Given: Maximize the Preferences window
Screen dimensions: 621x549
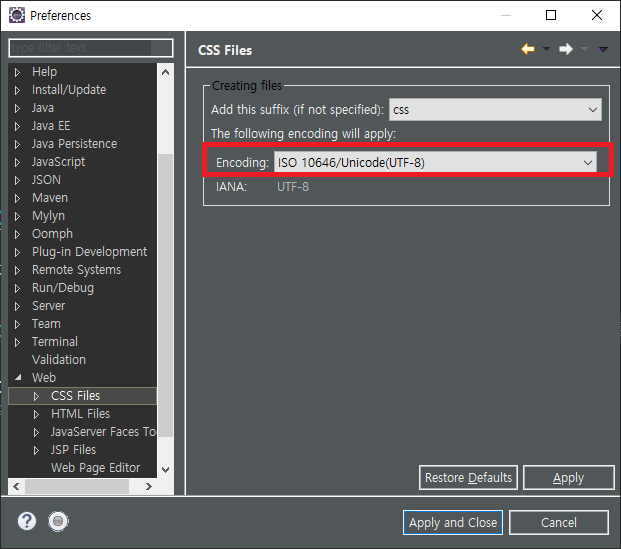Looking at the screenshot, I should click(x=551, y=15).
